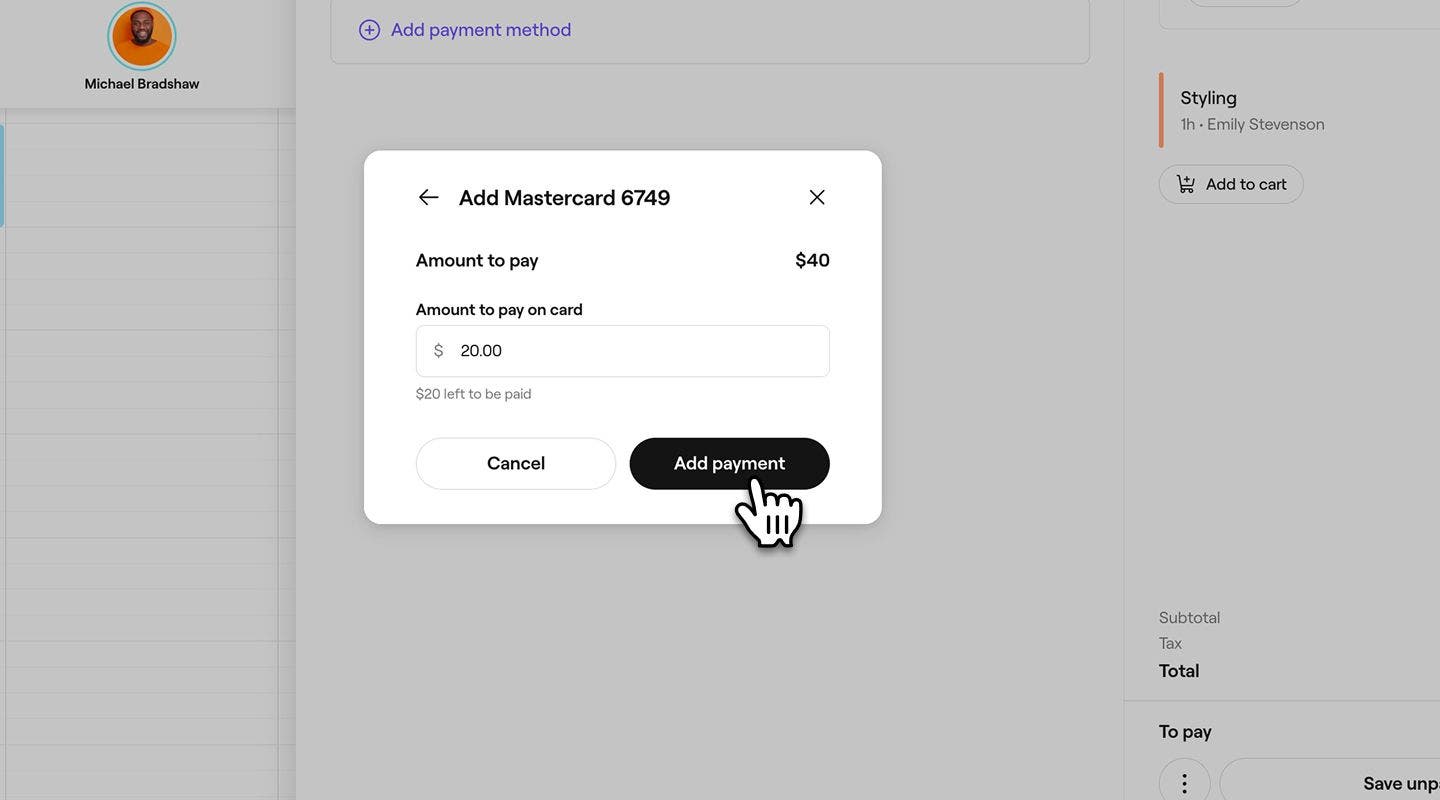Open the three-dot menu below To pay
This screenshot has width=1440, height=800.
point(1183,781)
